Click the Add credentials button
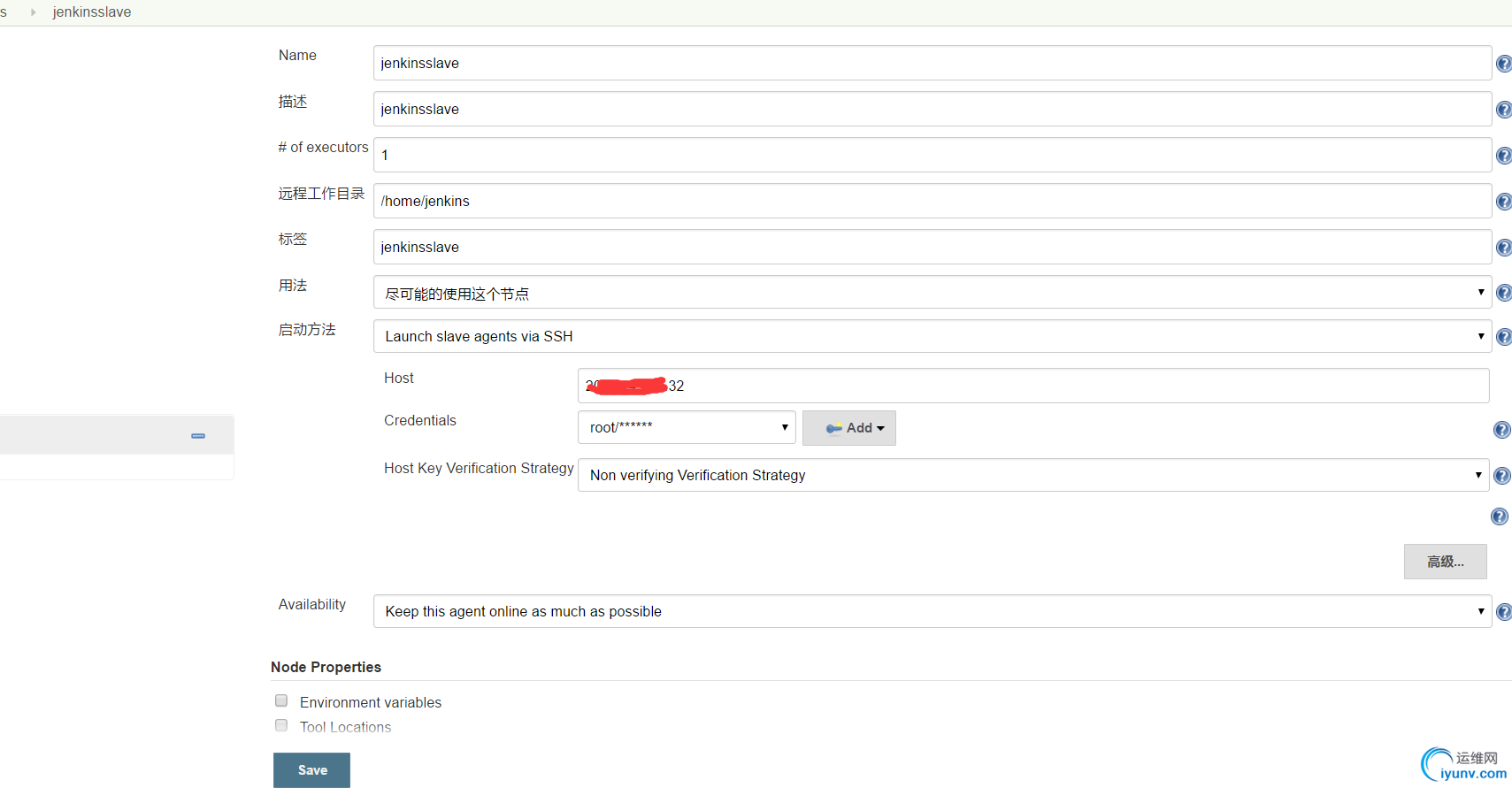The width and height of the screenshot is (1512, 788). click(x=849, y=428)
